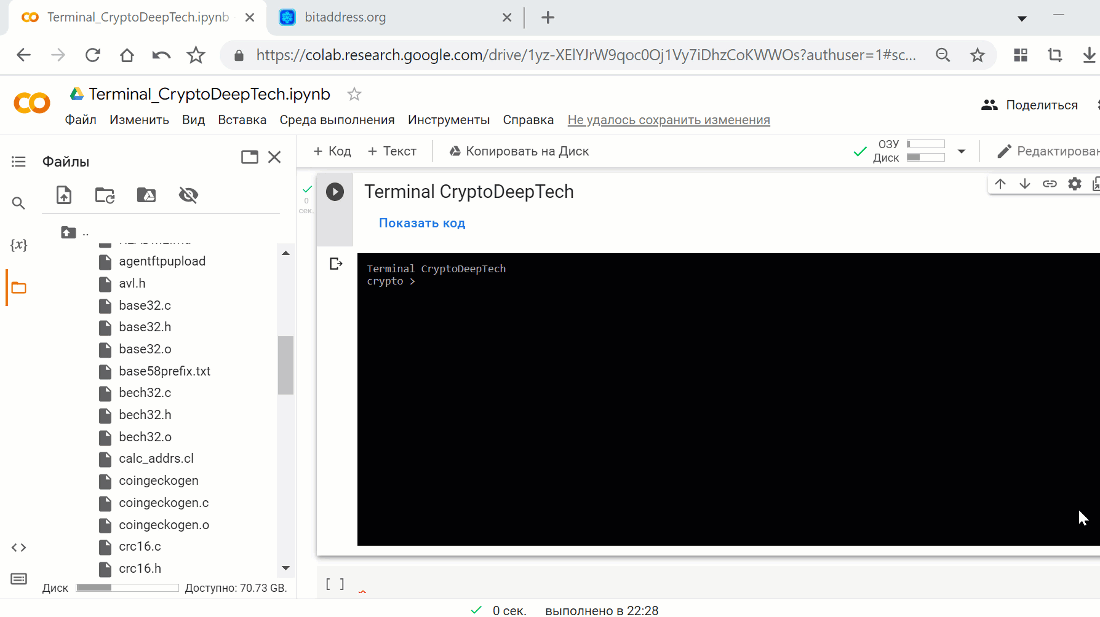Viewport: 1100px width, 617px height.
Task: Go up to parent folder
Action: pos(68,232)
